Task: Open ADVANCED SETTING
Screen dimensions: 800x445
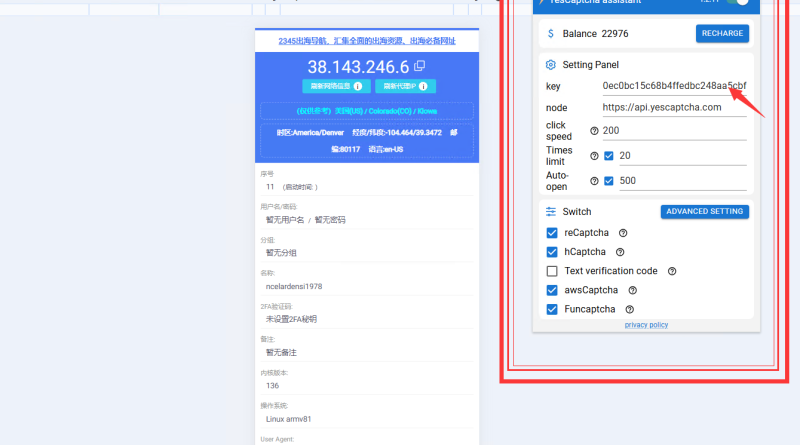Action: (704, 212)
